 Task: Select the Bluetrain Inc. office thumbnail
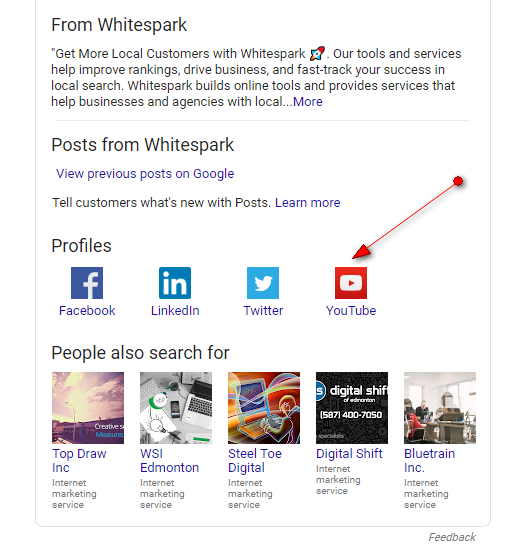pyautogui.click(x=440, y=408)
